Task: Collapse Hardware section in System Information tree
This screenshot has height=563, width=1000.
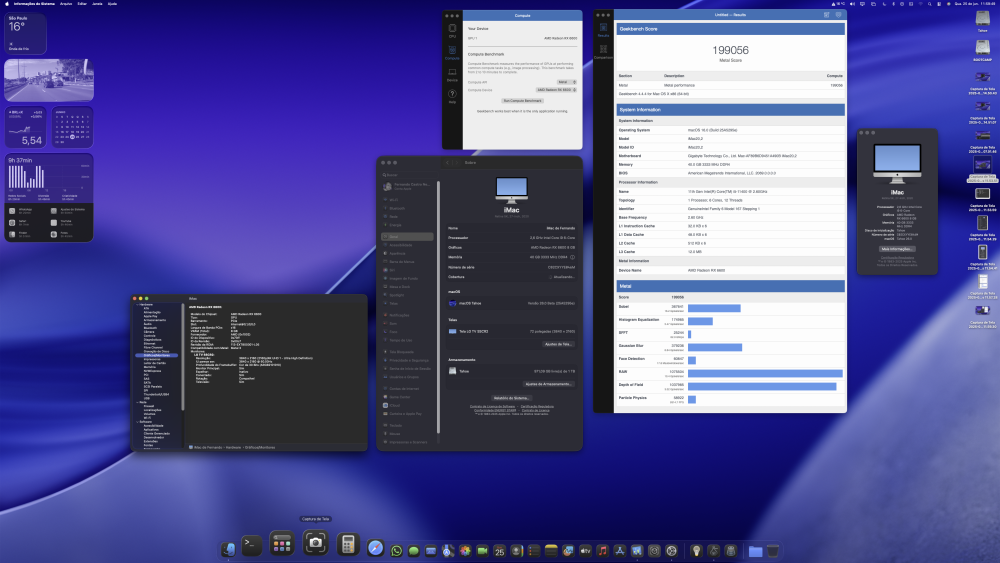Action: tap(137, 305)
